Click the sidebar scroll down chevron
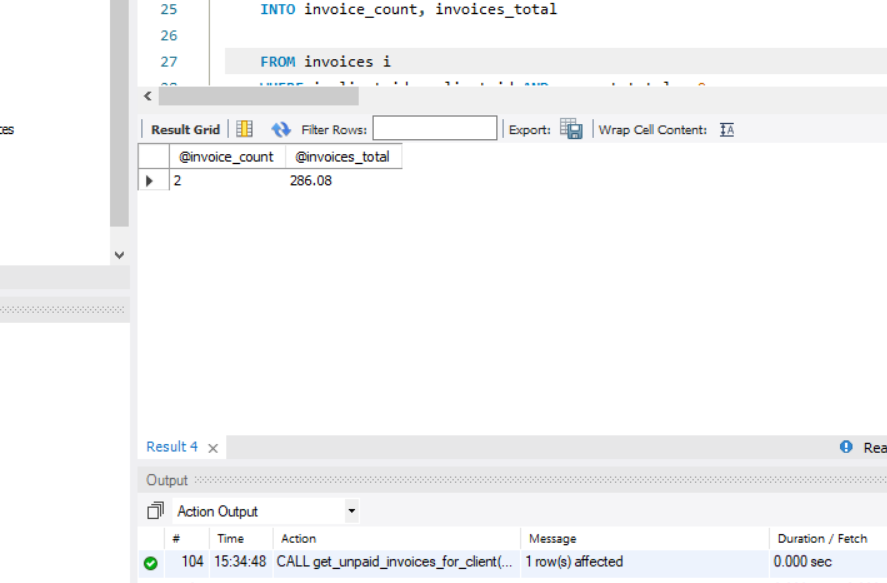This screenshot has height=583, width=887. [x=119, y=255]
